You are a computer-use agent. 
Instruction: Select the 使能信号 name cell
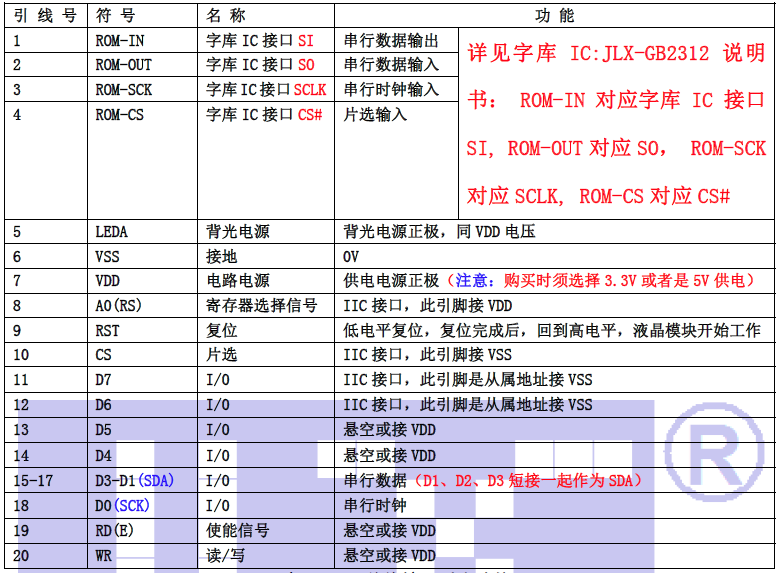pyautogui.click(x=238, y=531)
